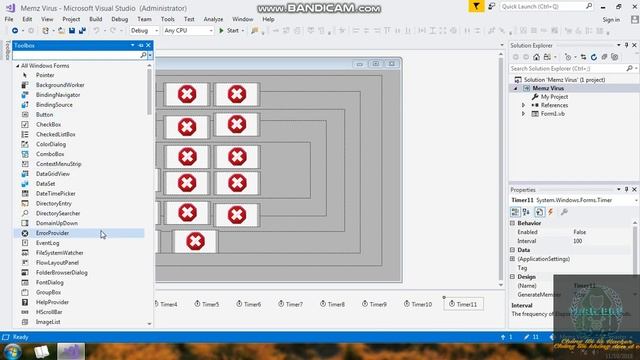Open My Project in Solution Explorer
This screenshot has height=360, width=640.
point(554,97)
